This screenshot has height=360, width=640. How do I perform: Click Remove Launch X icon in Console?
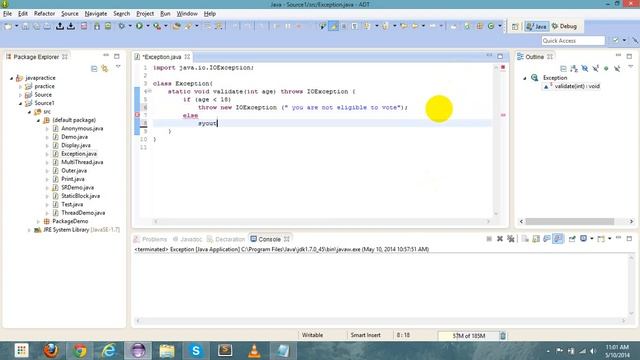500,239
